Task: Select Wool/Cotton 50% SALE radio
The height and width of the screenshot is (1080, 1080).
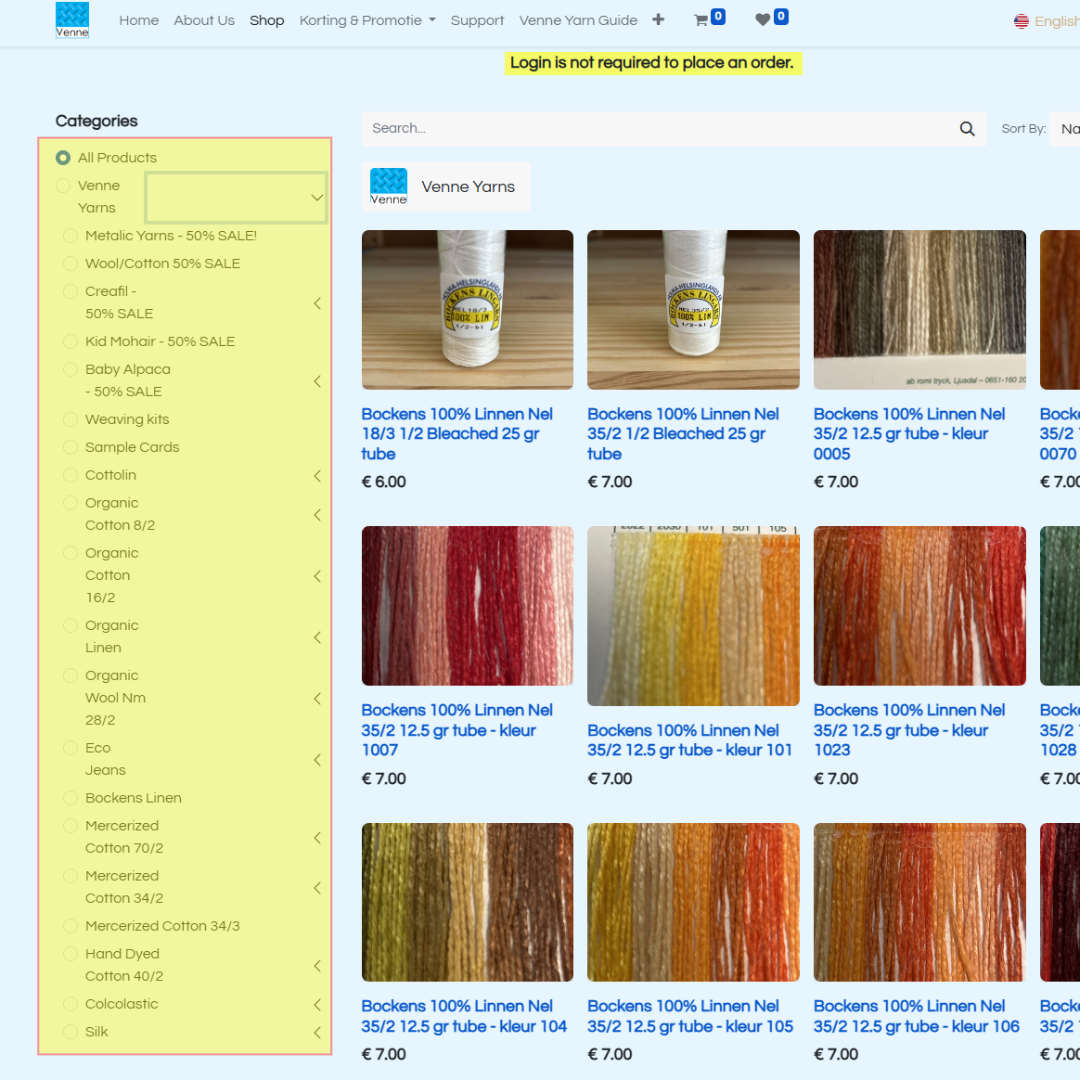Action: [x=70, y=263]
